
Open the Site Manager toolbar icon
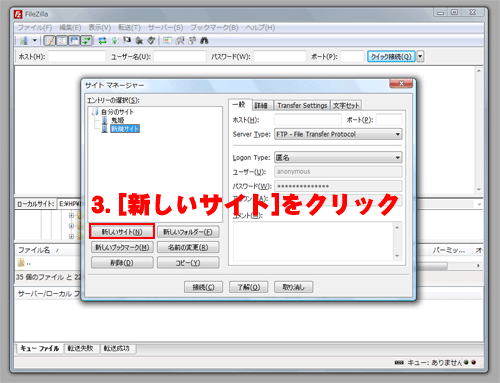coord(24,41)
